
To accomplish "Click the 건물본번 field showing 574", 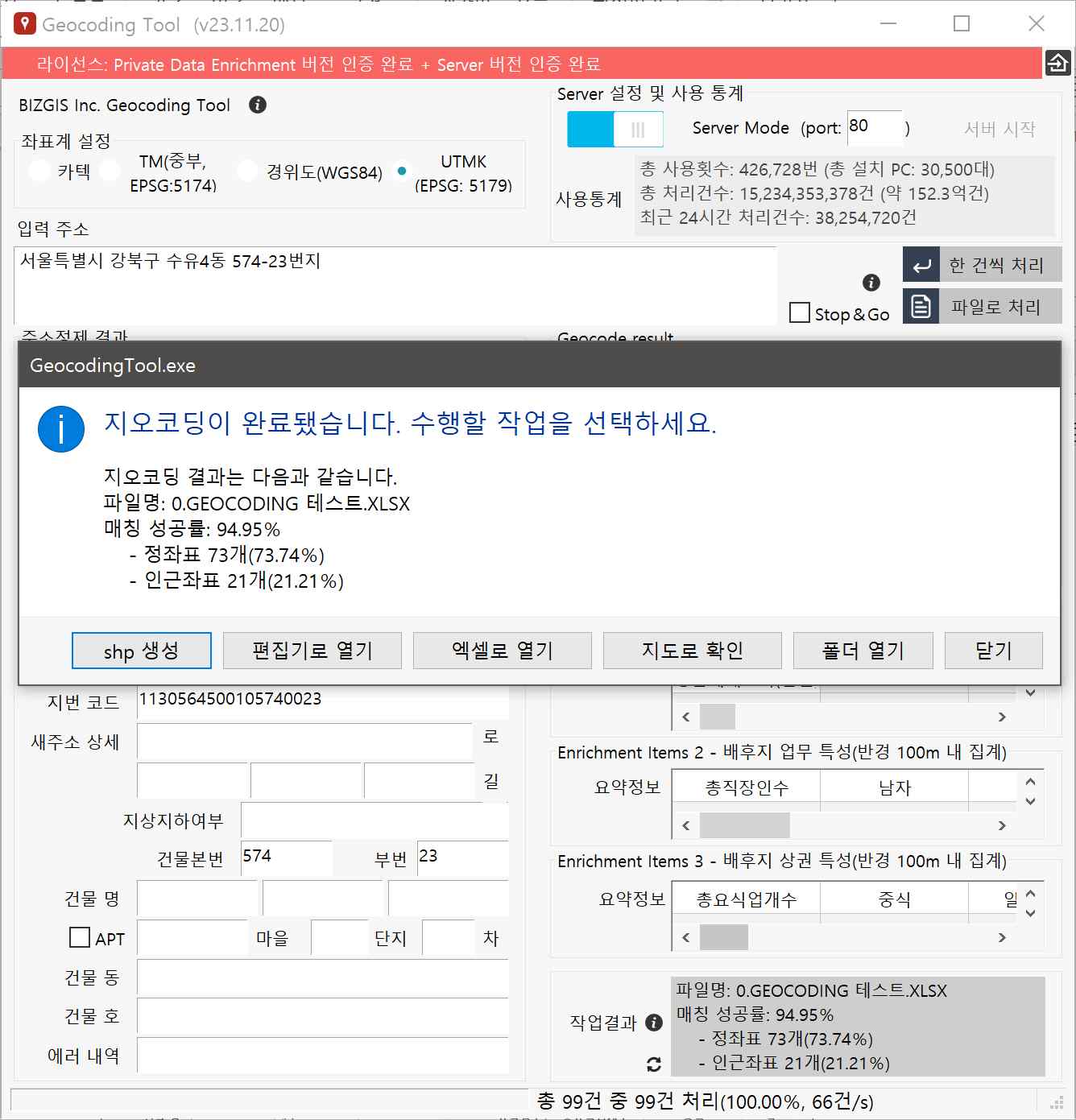I will tap(287, 858).
